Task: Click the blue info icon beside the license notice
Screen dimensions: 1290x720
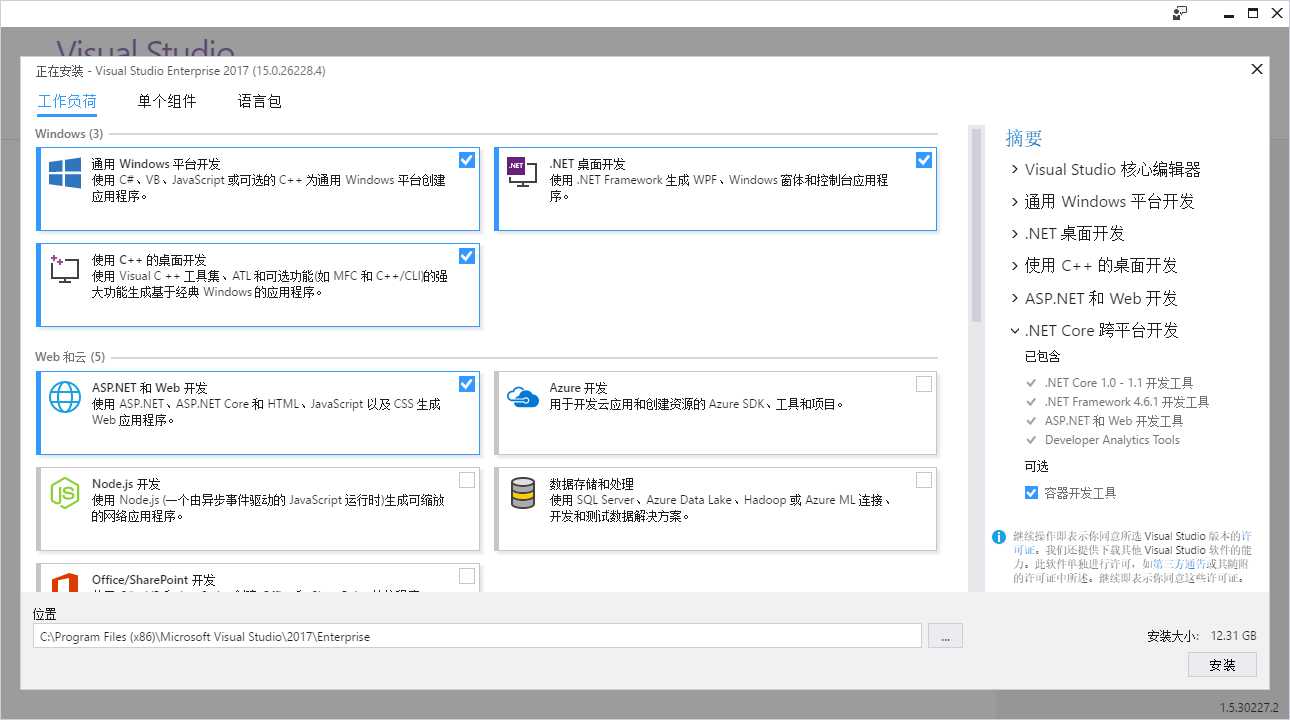Action: tap(998, 537)
